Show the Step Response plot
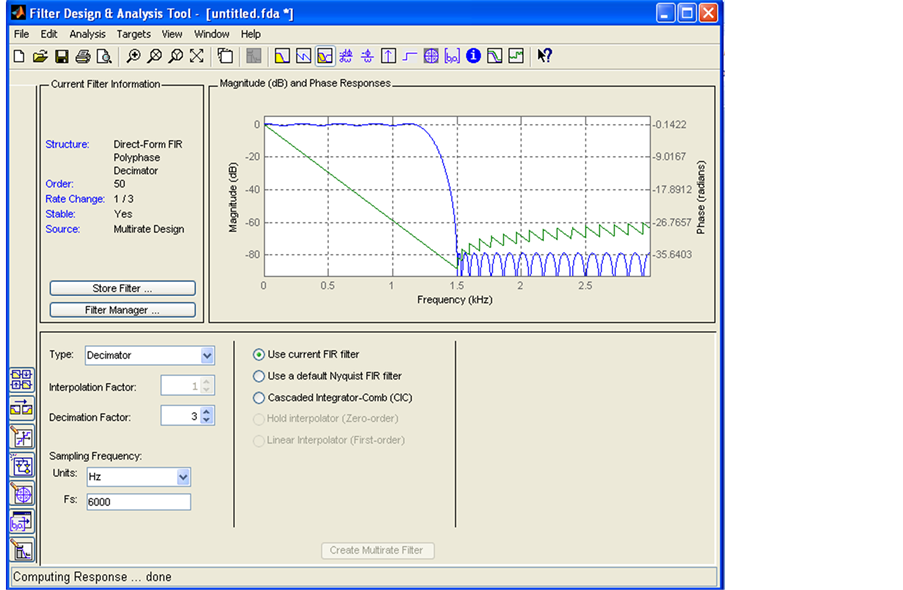Image resolution: width=903 pixels, height=590 pixels. pyautogui.click(x=410, y=56)
